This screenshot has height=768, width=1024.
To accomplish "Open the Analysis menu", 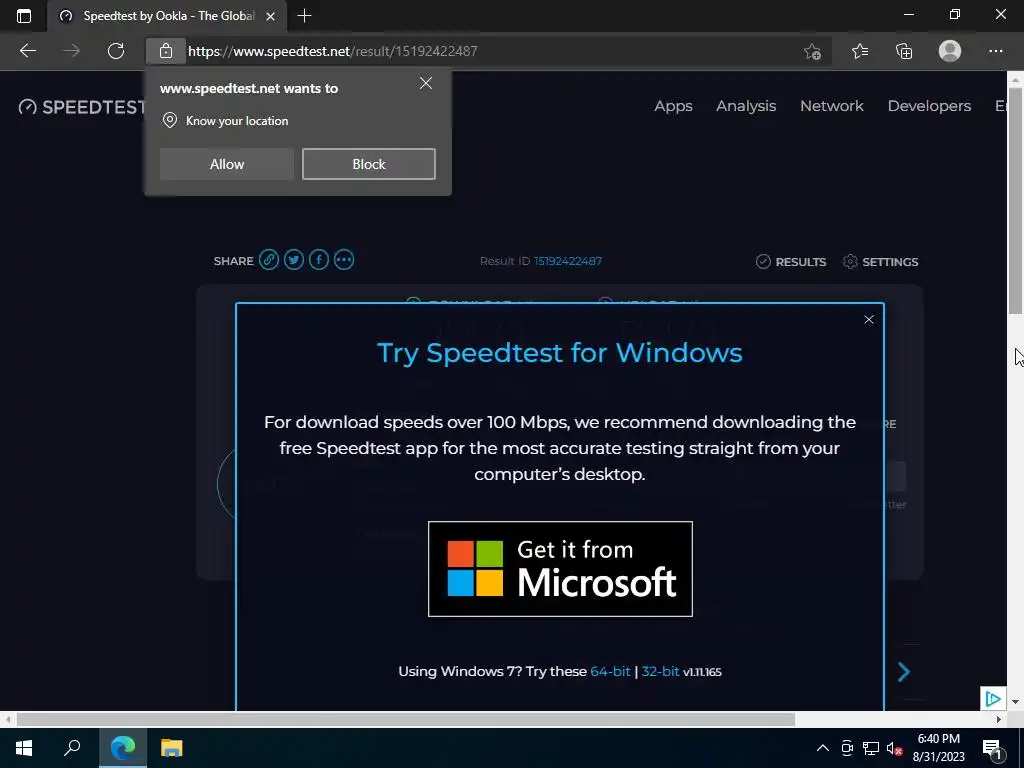I will 746,106.
